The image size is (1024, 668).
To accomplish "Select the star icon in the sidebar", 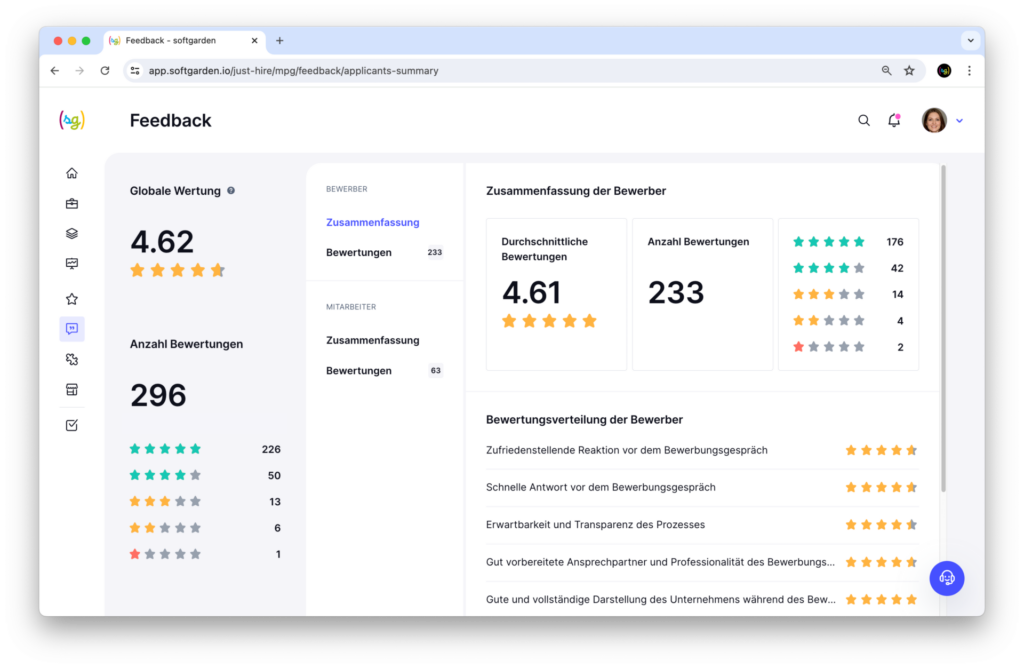I will [72, 299].
